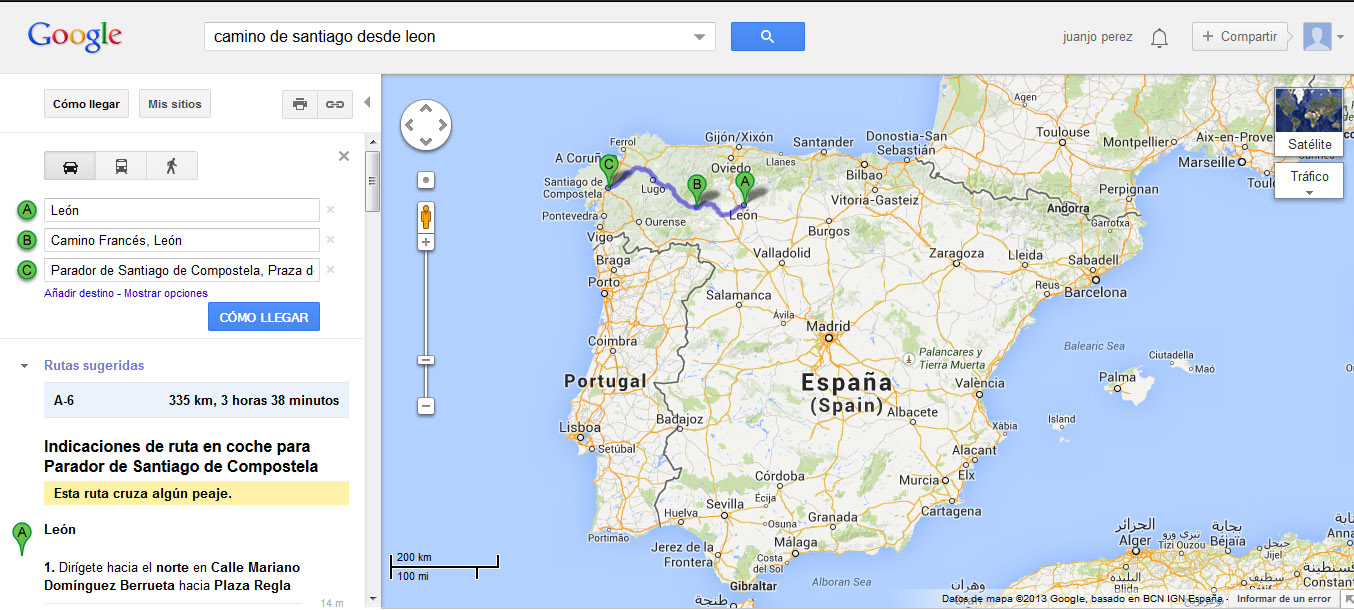The width and height of the screenshot is (1354, 610).
Task: Pan the map left with the compass arrow
Action: [409, 125]
